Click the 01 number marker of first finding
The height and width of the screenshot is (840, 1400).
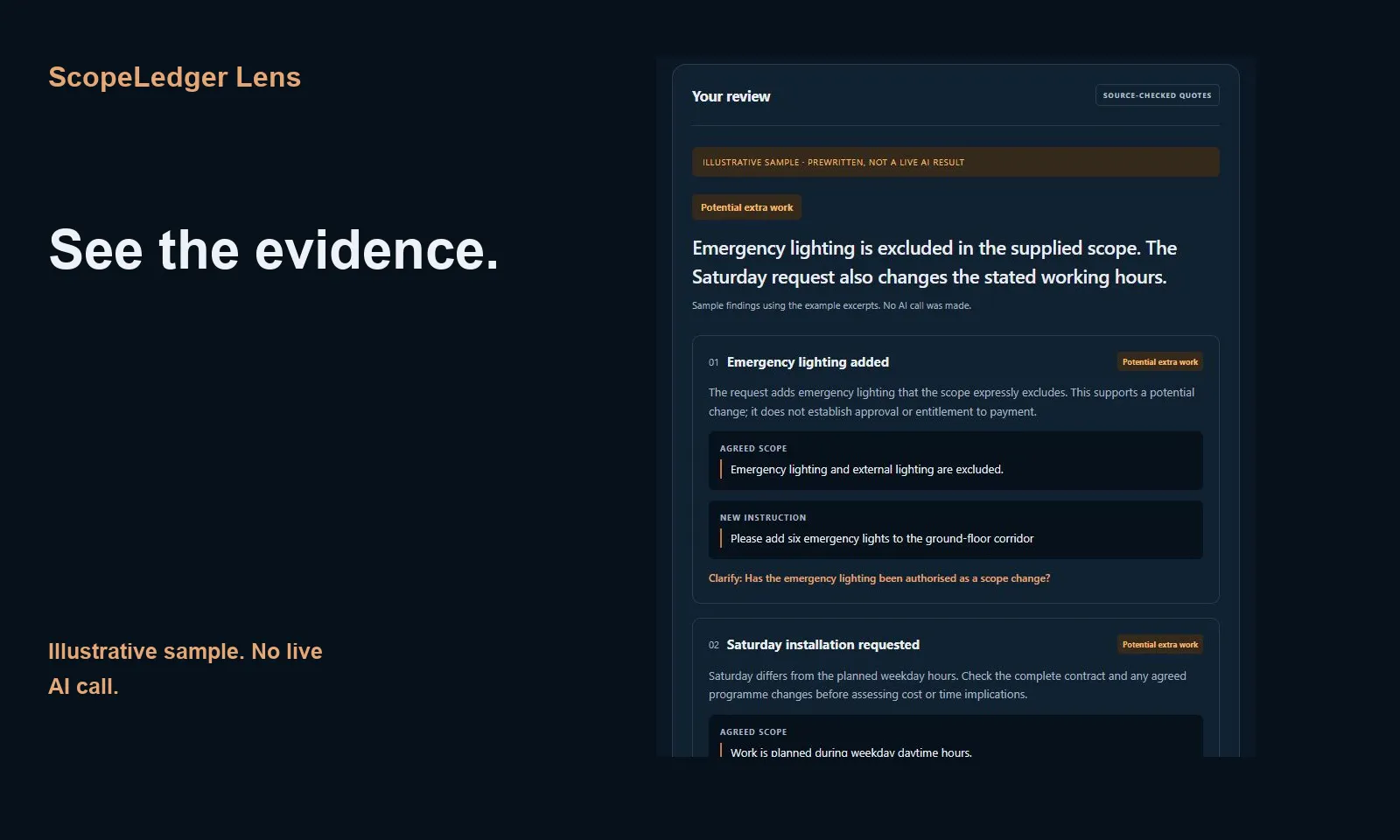click(714, 362)
